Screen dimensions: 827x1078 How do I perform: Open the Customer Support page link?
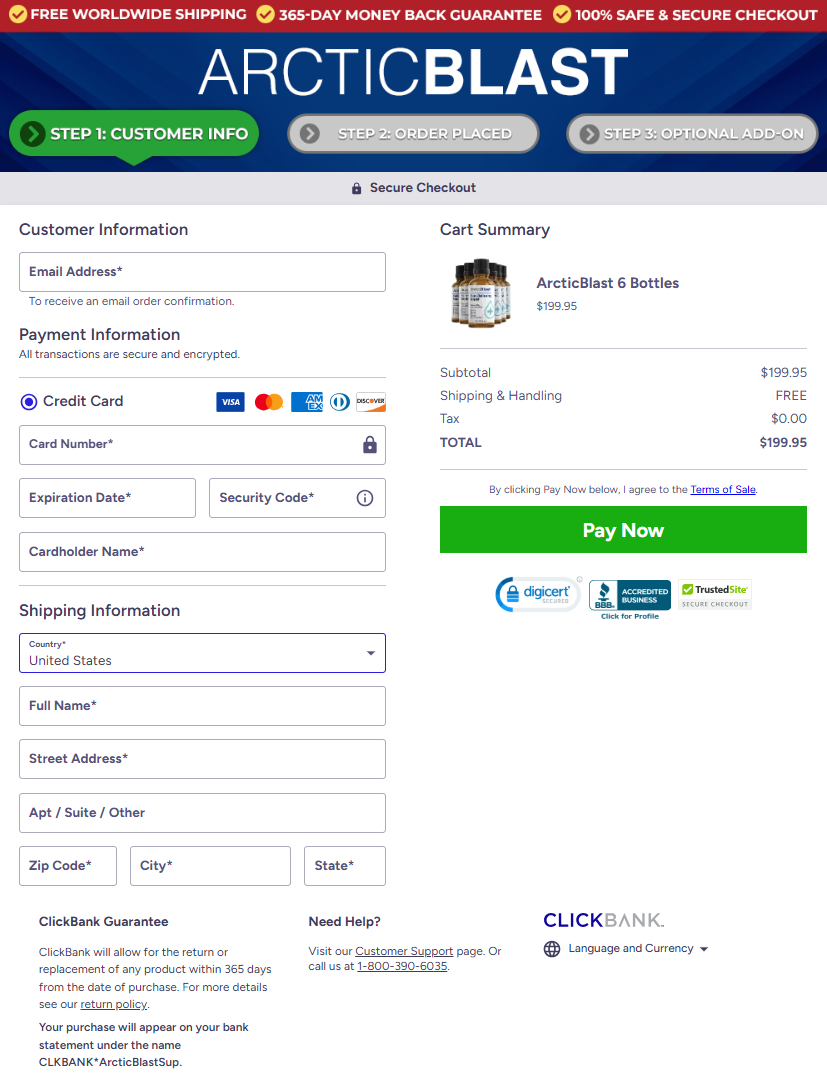coord(404,951)
